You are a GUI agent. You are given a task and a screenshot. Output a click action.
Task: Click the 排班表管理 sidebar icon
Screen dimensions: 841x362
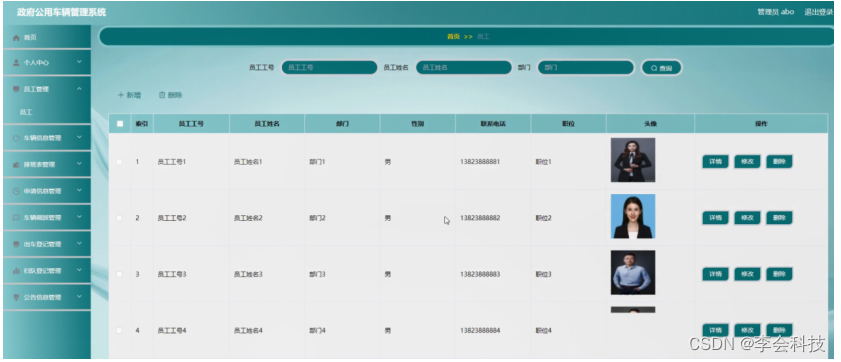16,165
